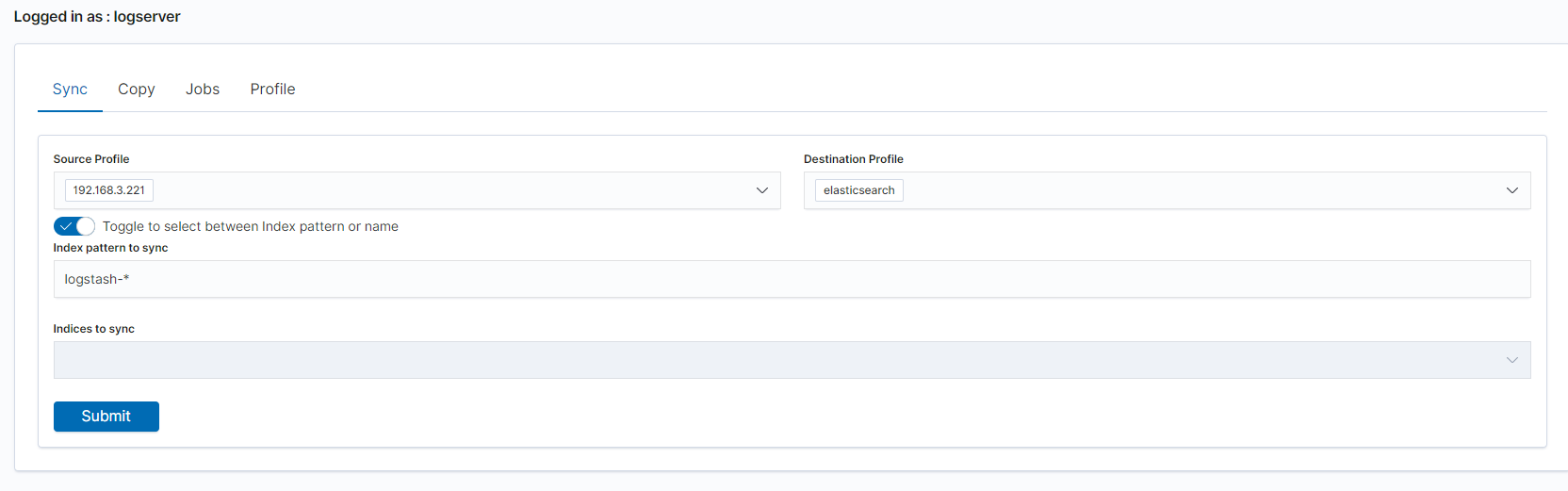Open the Destination Profile dropdown arrow

tap(1511, 190)
